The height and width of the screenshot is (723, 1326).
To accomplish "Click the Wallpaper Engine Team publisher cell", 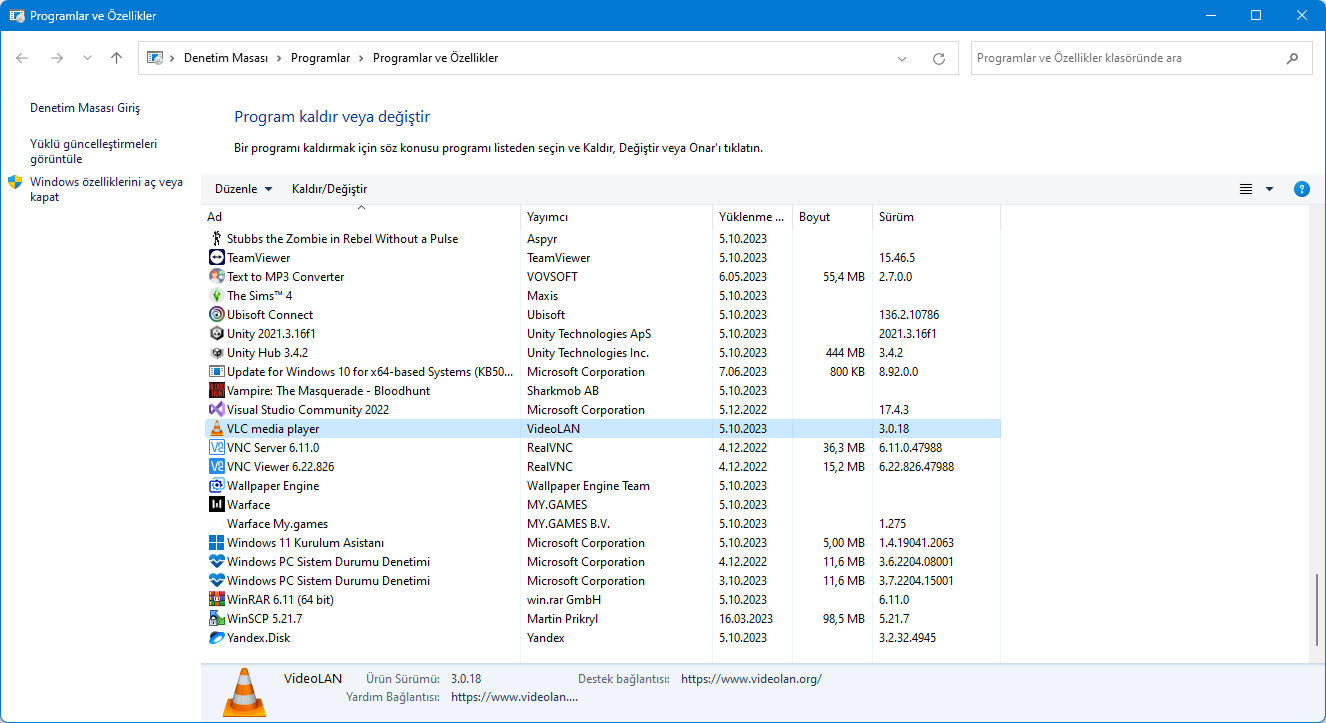I will [x=588, y=486].
